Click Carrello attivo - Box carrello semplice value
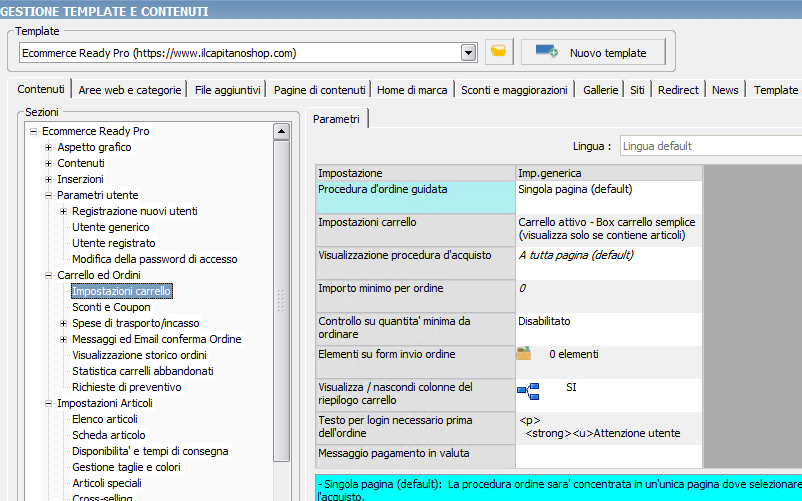The height and width of the screenshot is (501, 802). [x=607, y=229]
